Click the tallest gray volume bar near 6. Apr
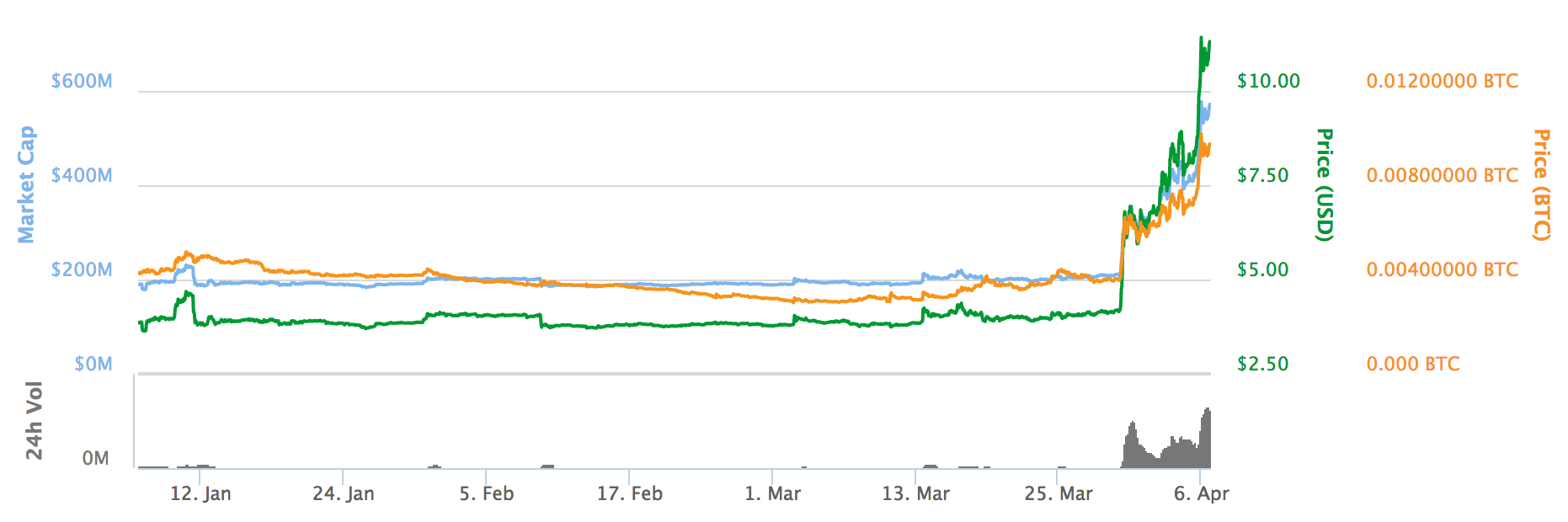 click(1208, 438)
